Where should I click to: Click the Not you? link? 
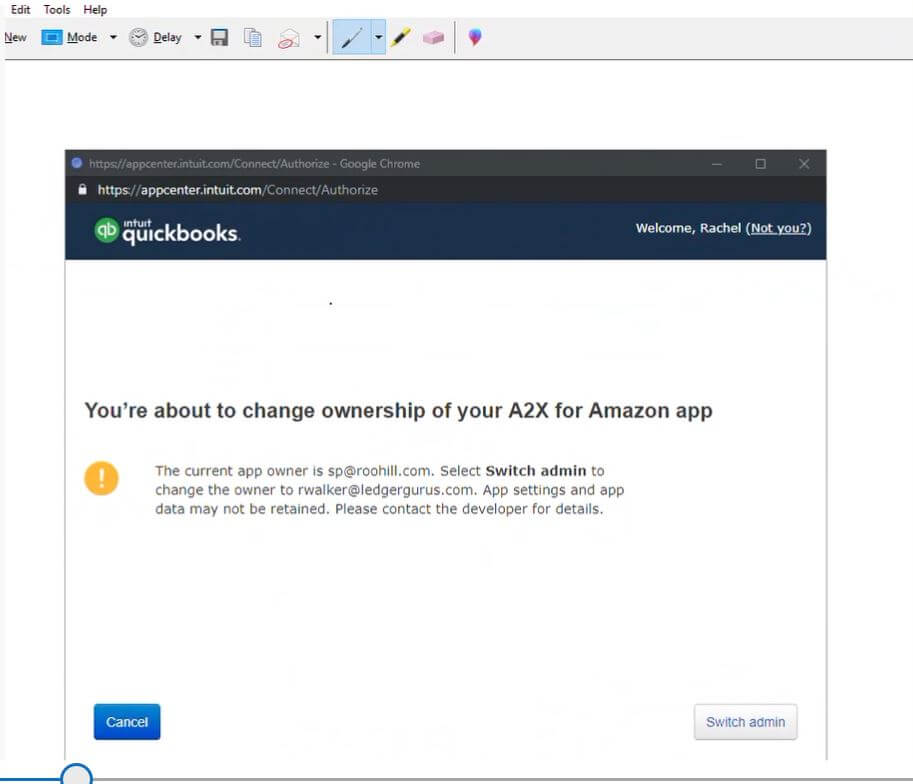click(x=778, y=228)
